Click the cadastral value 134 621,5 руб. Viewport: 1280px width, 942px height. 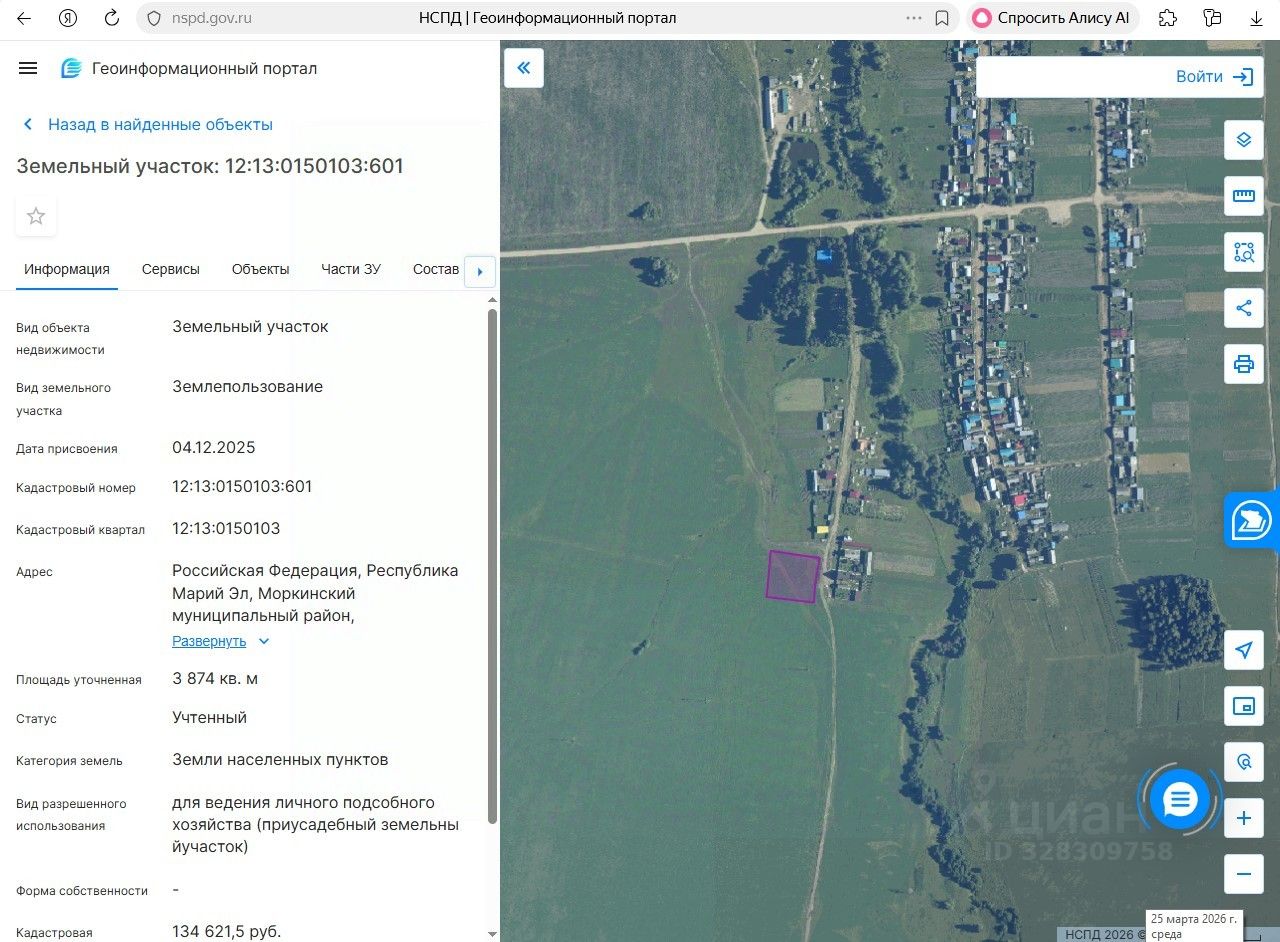[x=227, y=932]
